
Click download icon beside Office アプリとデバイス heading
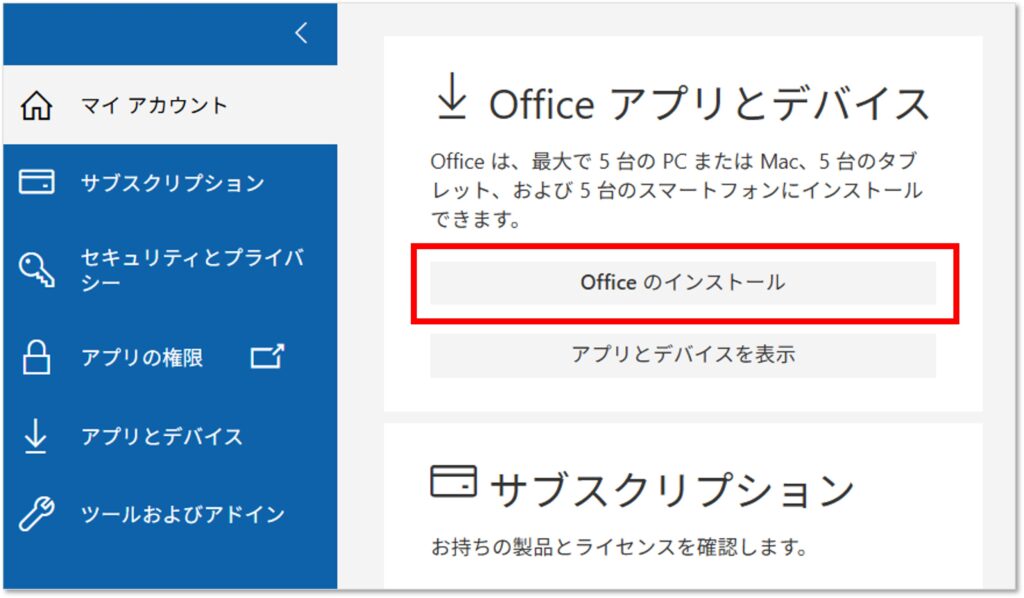452,97
